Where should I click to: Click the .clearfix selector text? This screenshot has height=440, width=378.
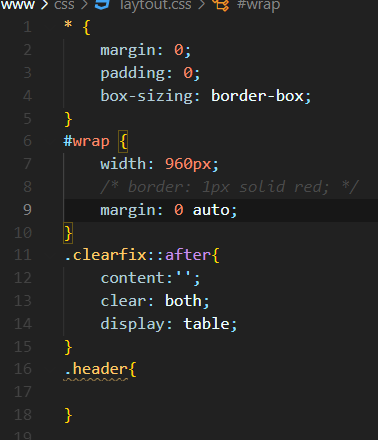[x=106, y=255]
